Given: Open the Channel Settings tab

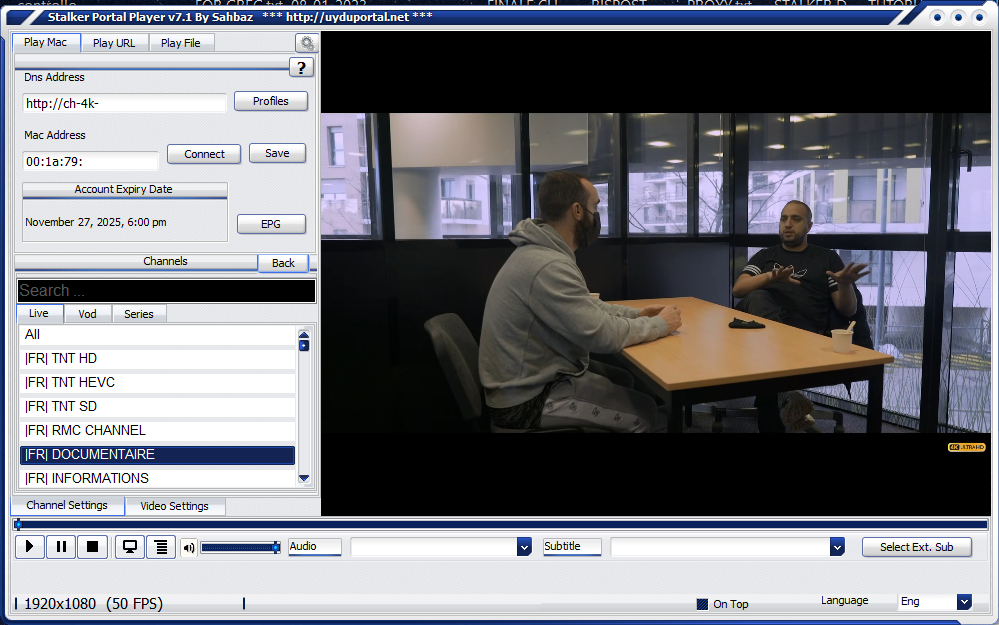Looking at the screenshot, I should pyautogui.click(x=67, y=505).
